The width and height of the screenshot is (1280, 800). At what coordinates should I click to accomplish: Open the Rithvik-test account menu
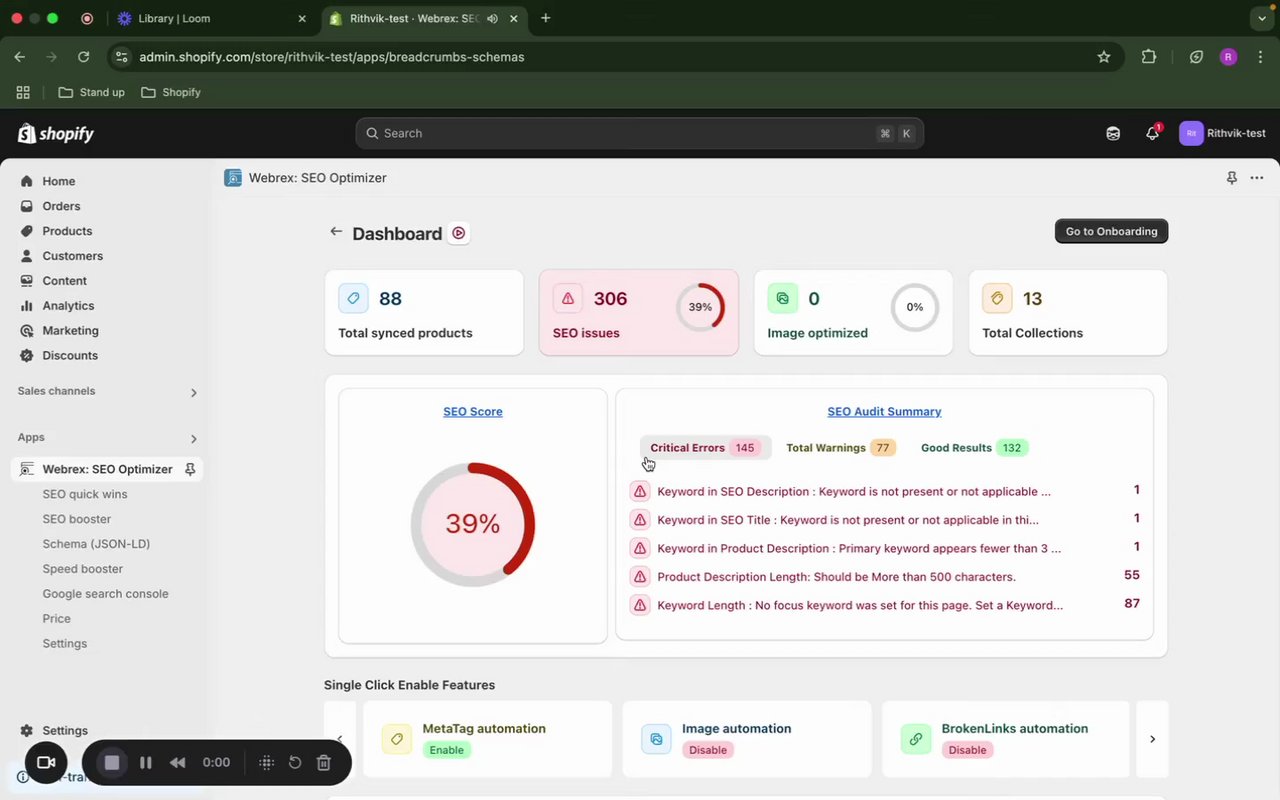[1223, 133]
